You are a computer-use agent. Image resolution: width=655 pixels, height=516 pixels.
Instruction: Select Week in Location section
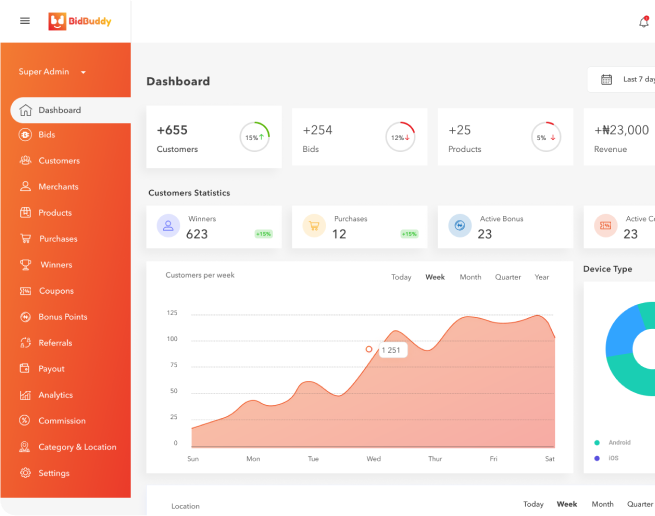(x=567, y=504)
